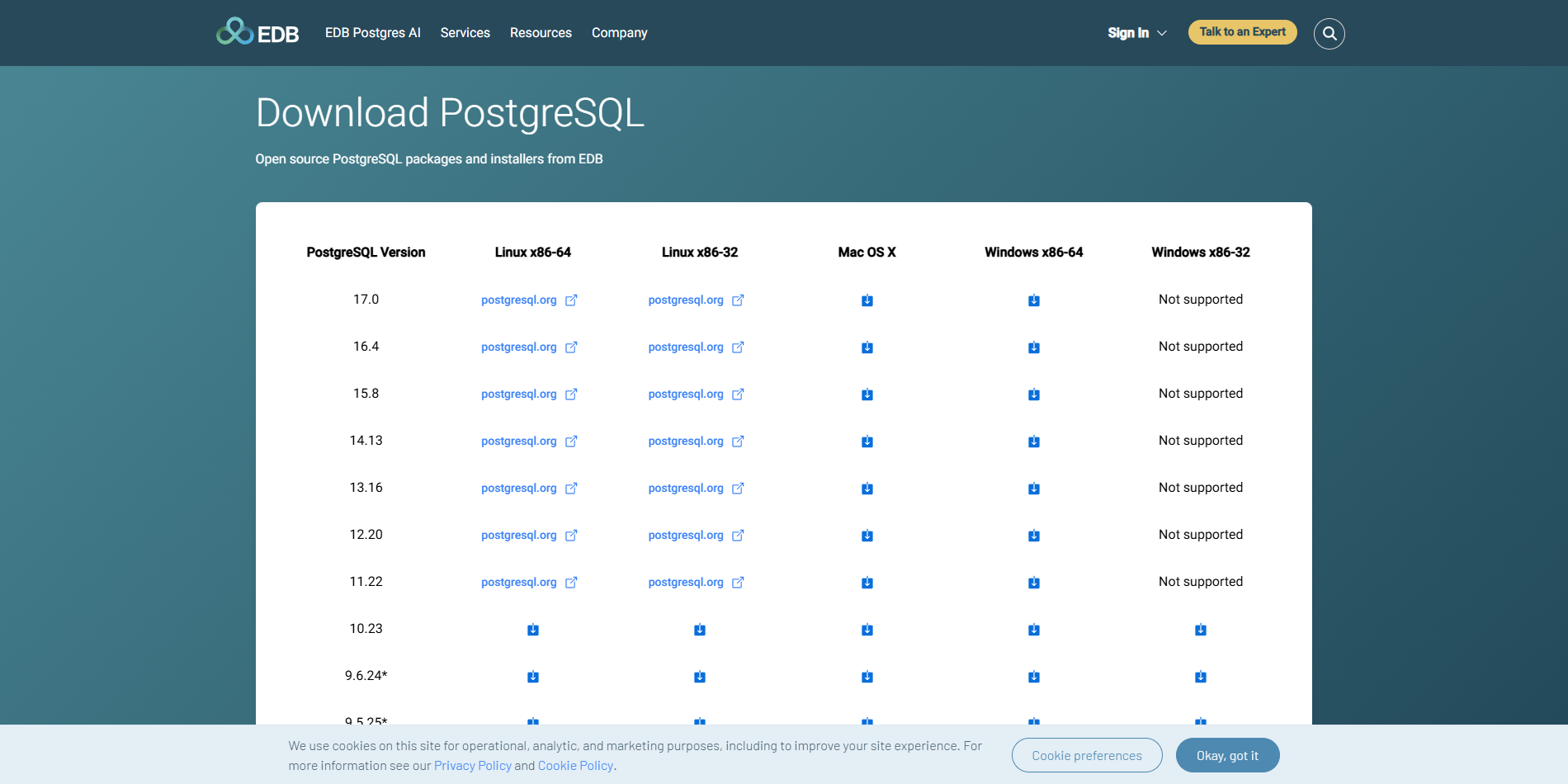
Task: Download PostgreSQL 13.16 for Mac OS X
Action: tap(867, 489)
